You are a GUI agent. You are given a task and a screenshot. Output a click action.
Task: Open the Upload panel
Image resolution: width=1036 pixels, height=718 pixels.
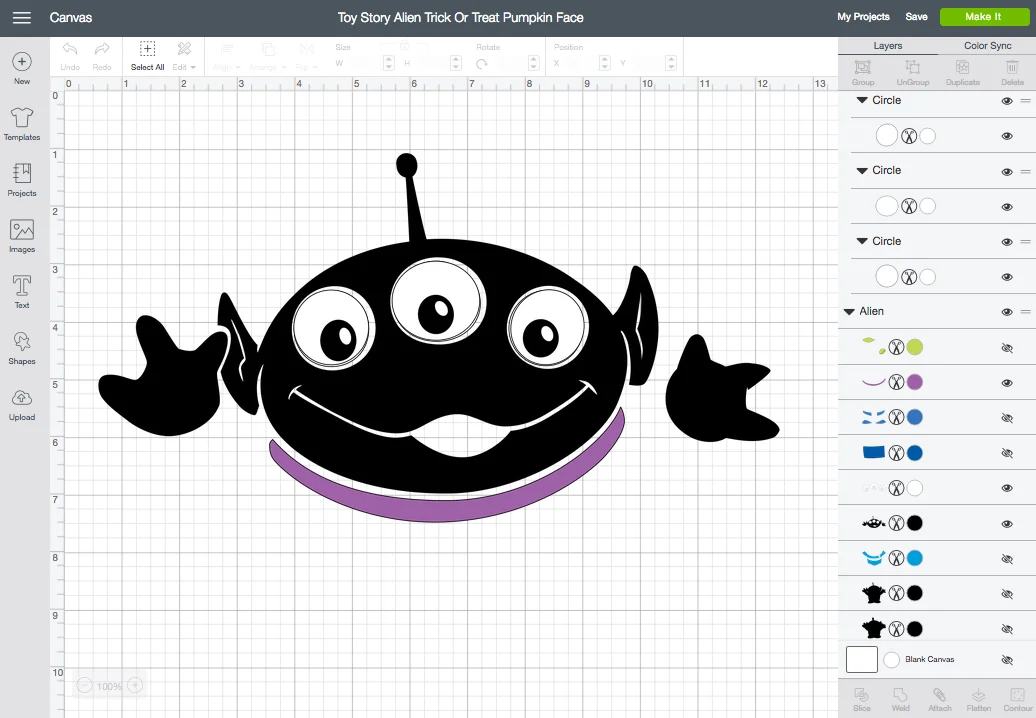point(22,404)
